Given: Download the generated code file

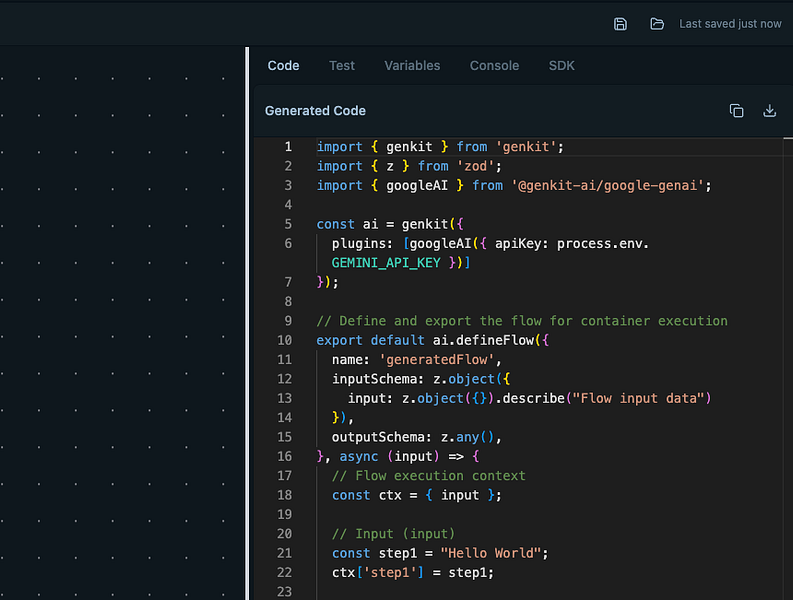Looking at the screenshot, I should click(769, 110).
